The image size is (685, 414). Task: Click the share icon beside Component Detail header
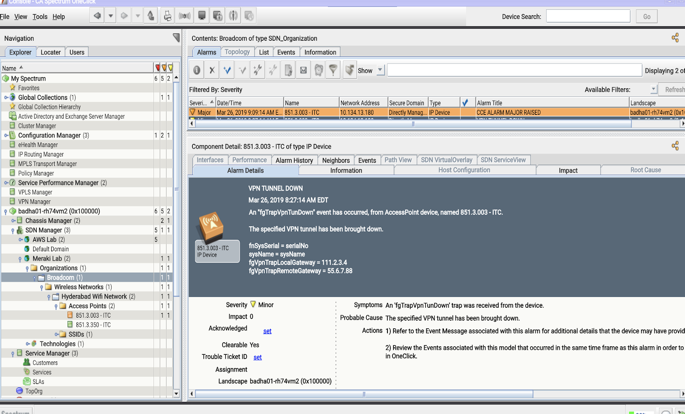pyautogui.click(x=675, y=146)
